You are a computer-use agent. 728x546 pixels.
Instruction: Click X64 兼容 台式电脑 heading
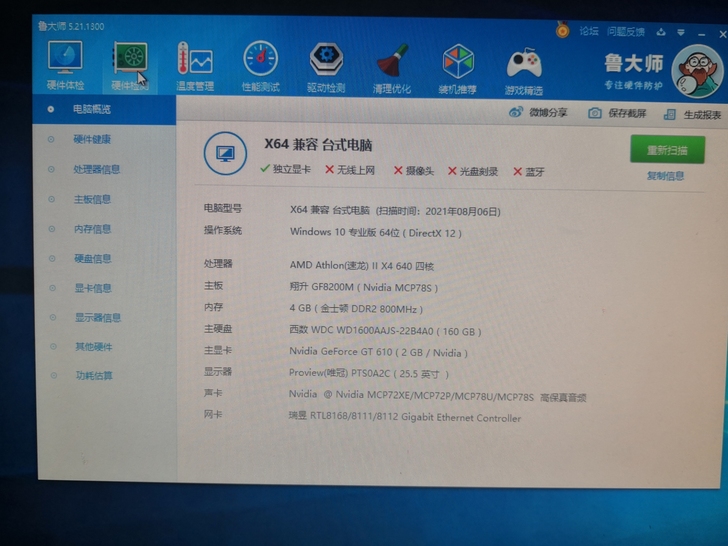pyautogui.click(x=318, y=144)
